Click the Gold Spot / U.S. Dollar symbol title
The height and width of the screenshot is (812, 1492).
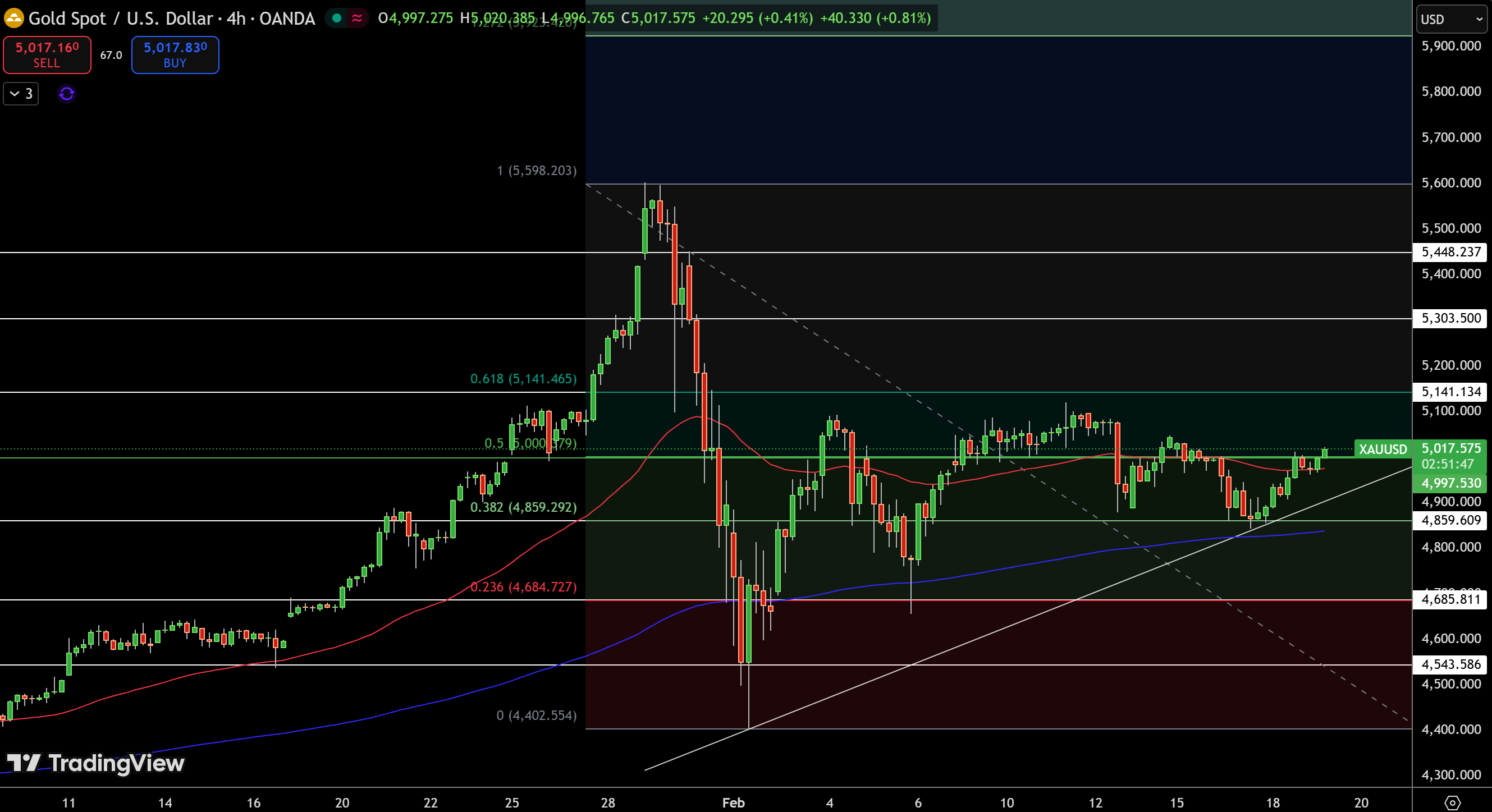121,18
